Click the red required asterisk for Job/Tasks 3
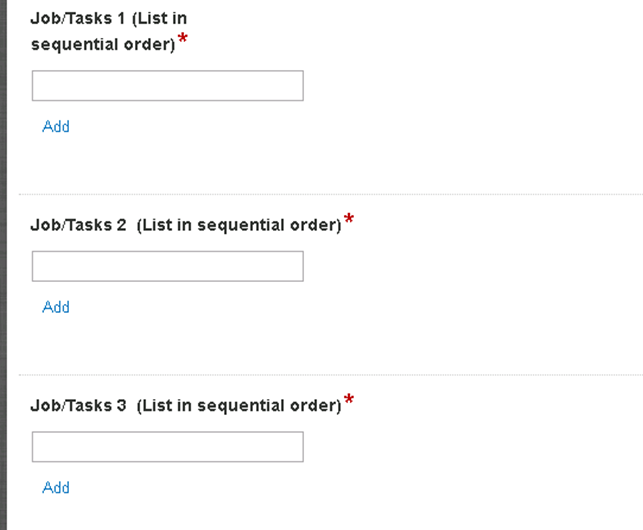 pyautogui.click(x=349, y=399)
